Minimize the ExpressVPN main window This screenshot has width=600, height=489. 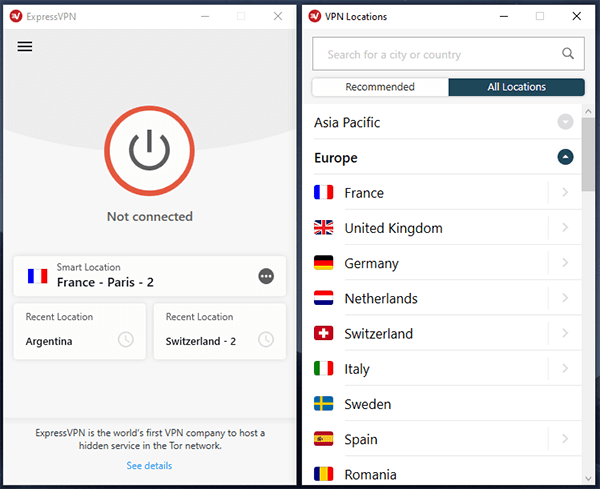click(205, 16)
